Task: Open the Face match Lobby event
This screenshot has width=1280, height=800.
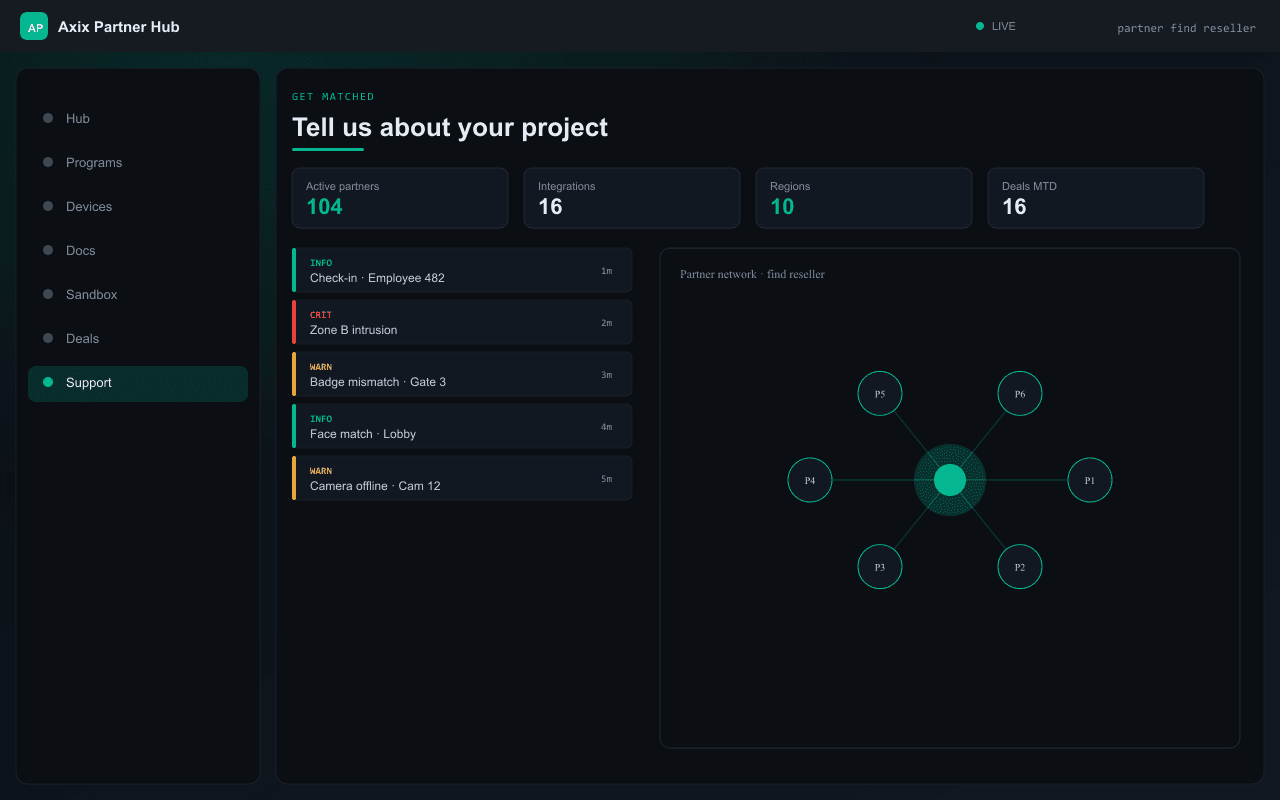Action: (x=462, y=426)
